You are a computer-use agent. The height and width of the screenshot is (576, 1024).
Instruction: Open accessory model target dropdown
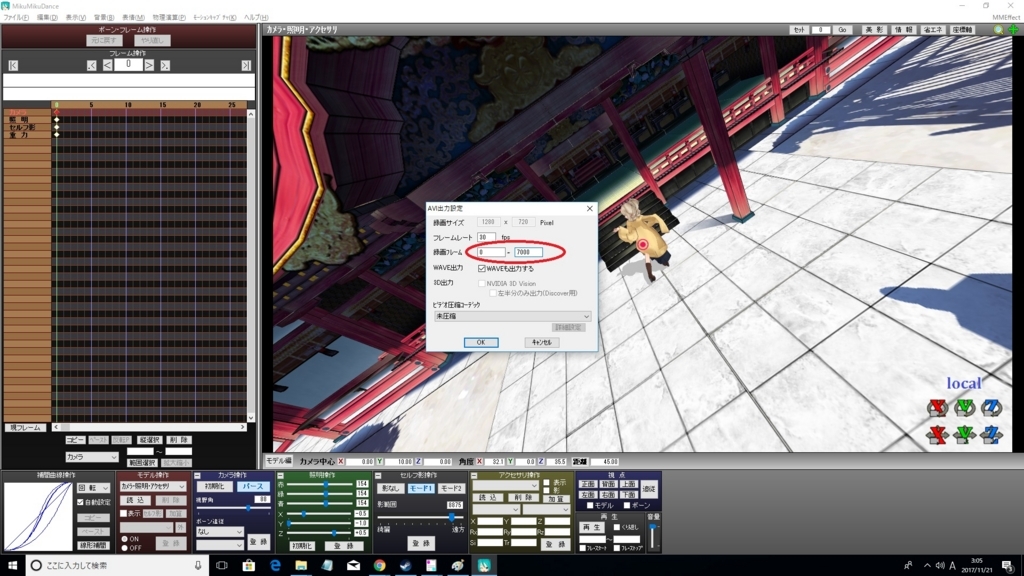click(496, 509)
